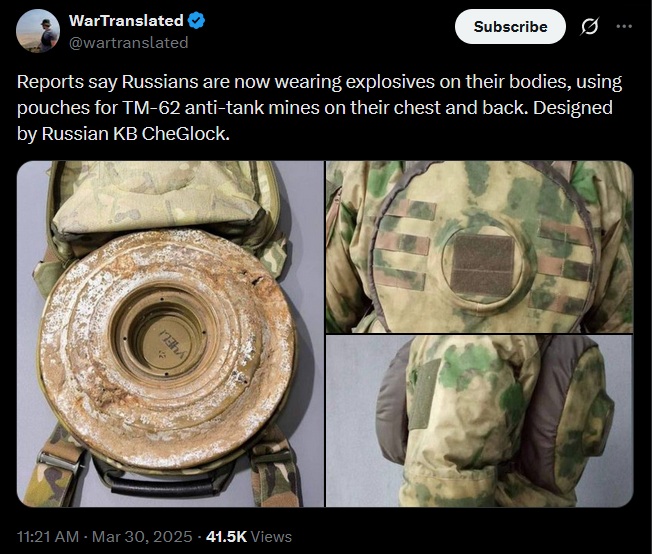The width and height of the screenshot is (652, 554).
Task: Open the Grok explain-post icon
Action: 590,27
